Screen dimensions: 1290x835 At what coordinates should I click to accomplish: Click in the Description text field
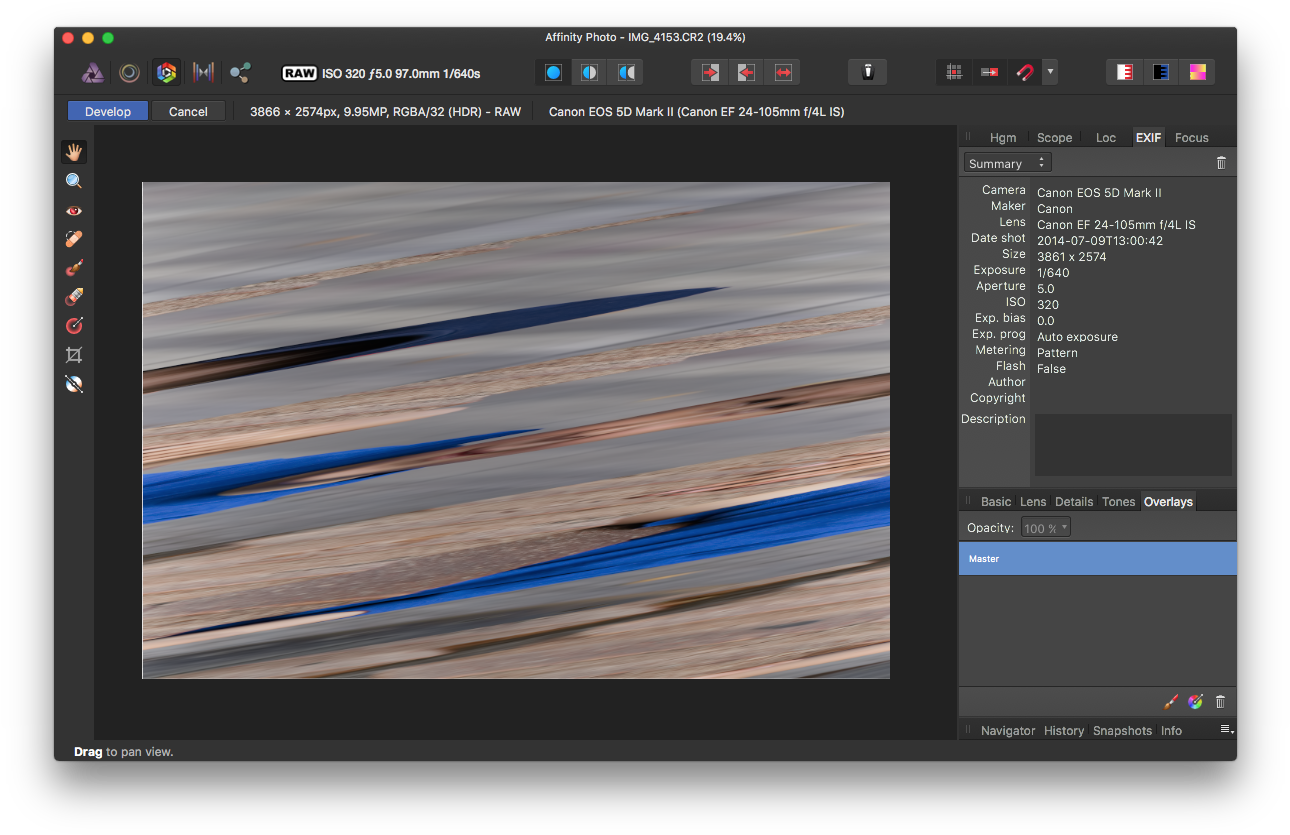point(1133,445)
